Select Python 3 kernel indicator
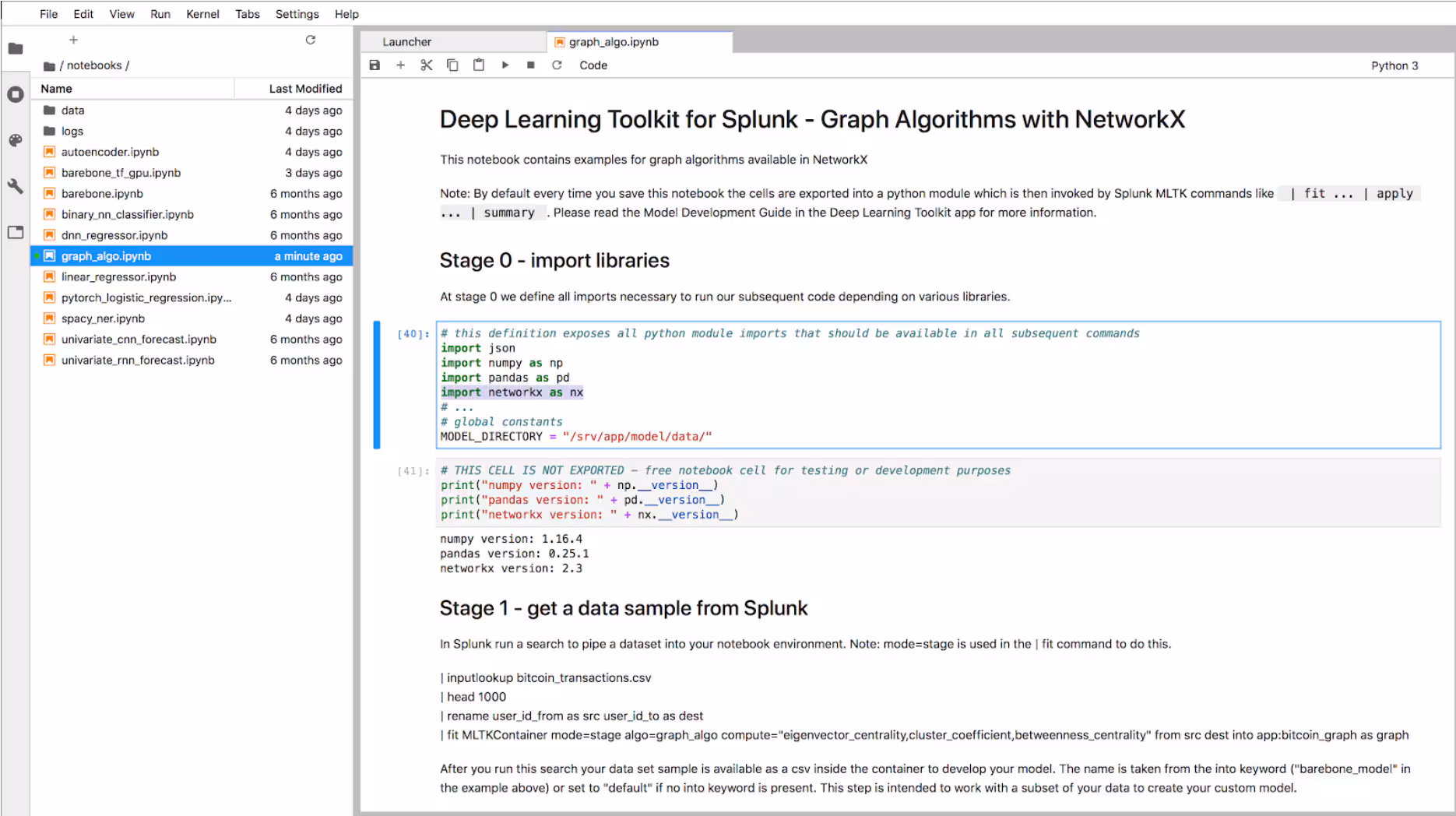Screen dimensions: 1456x816 pos(1394,65)
